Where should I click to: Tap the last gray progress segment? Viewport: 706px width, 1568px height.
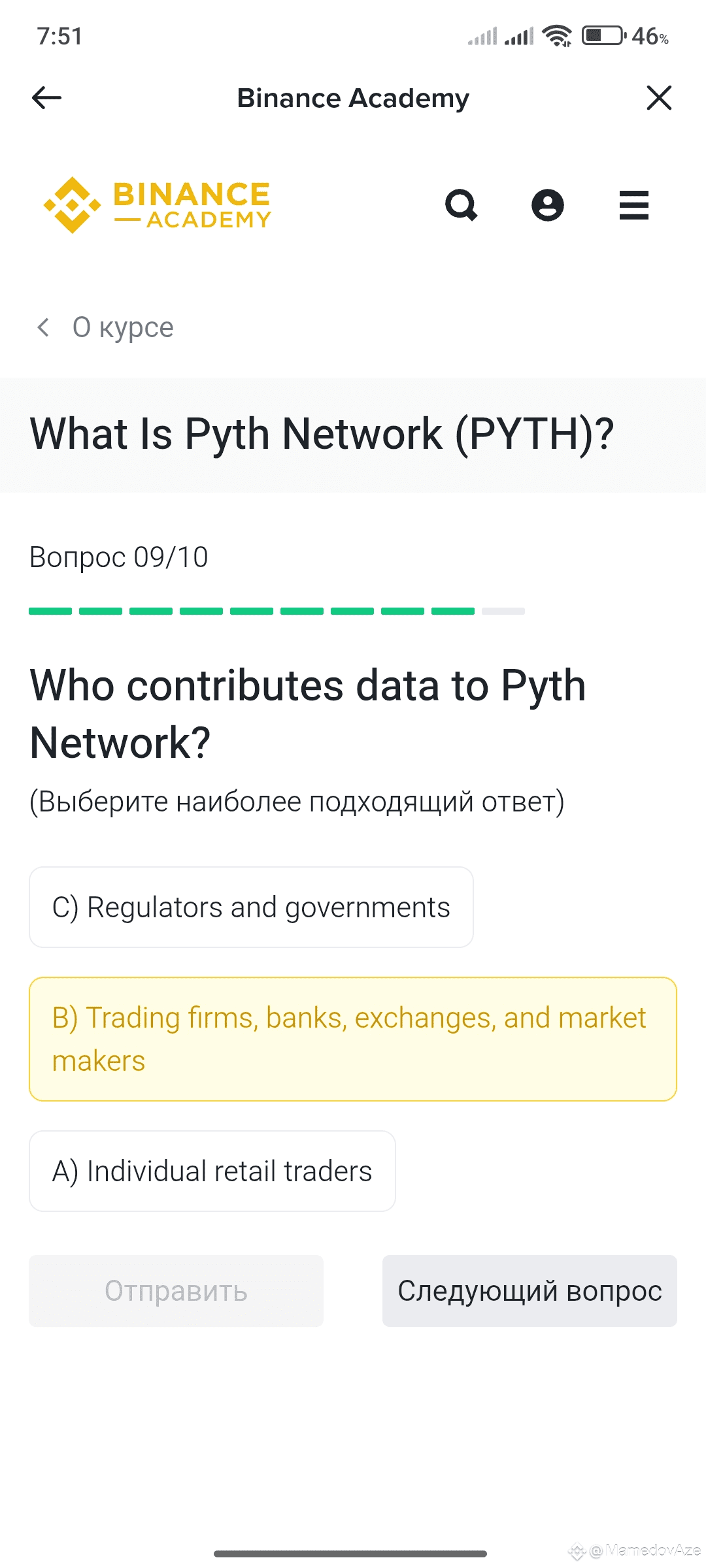(503, 612)
